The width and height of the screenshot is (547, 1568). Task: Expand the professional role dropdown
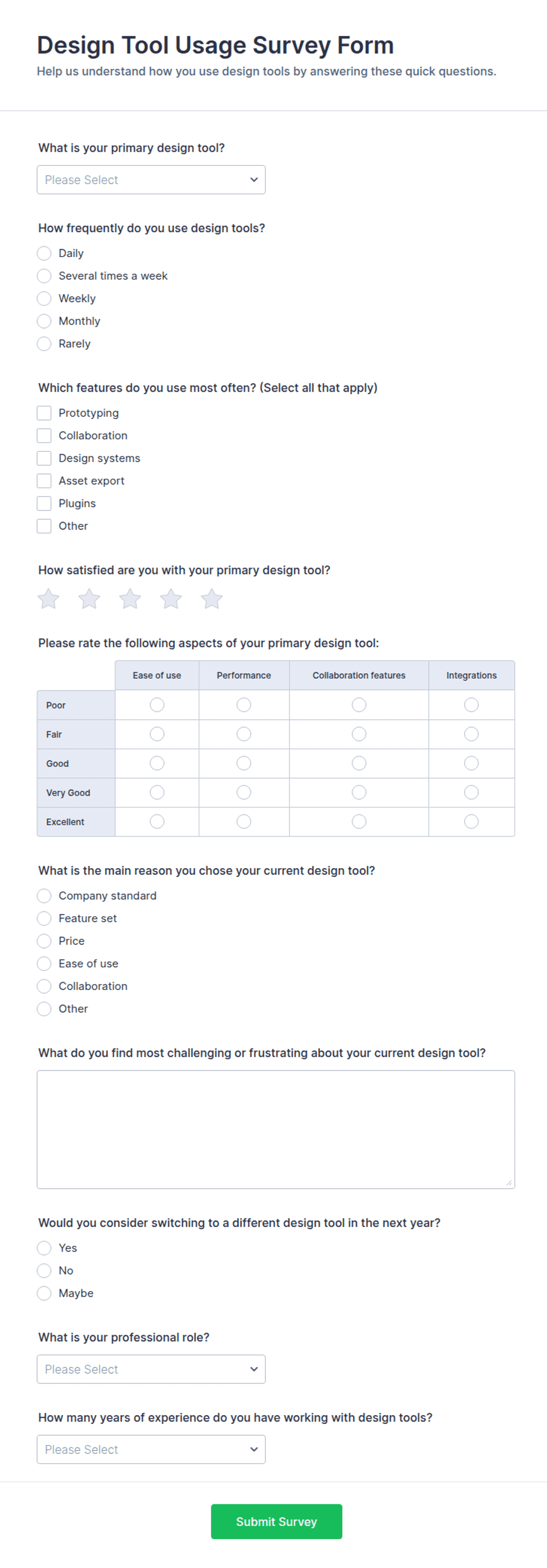[x=151, y=1370]
